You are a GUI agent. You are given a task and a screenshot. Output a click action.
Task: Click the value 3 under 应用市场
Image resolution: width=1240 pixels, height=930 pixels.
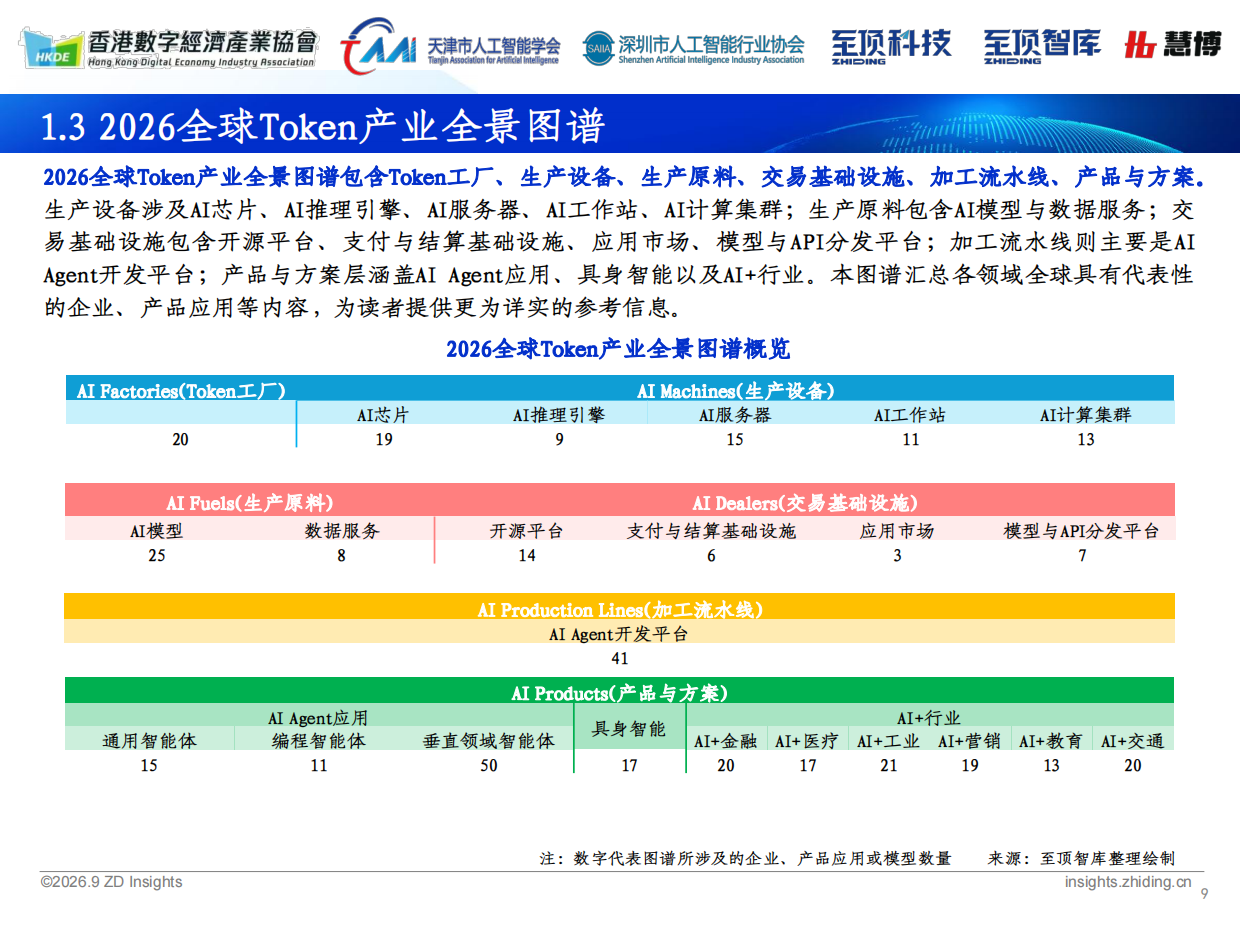pyautogui.click(x=897, y=555)
